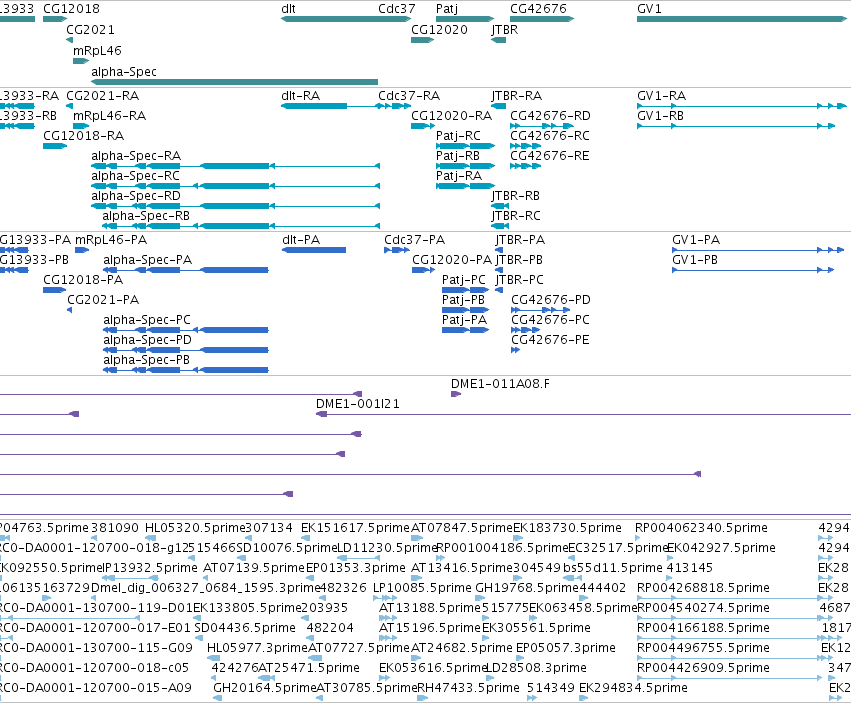The height and width of the screenshot is (703, 851).
Task: Click the alpha-Spec gene label
Action: [x=124, y=72]
